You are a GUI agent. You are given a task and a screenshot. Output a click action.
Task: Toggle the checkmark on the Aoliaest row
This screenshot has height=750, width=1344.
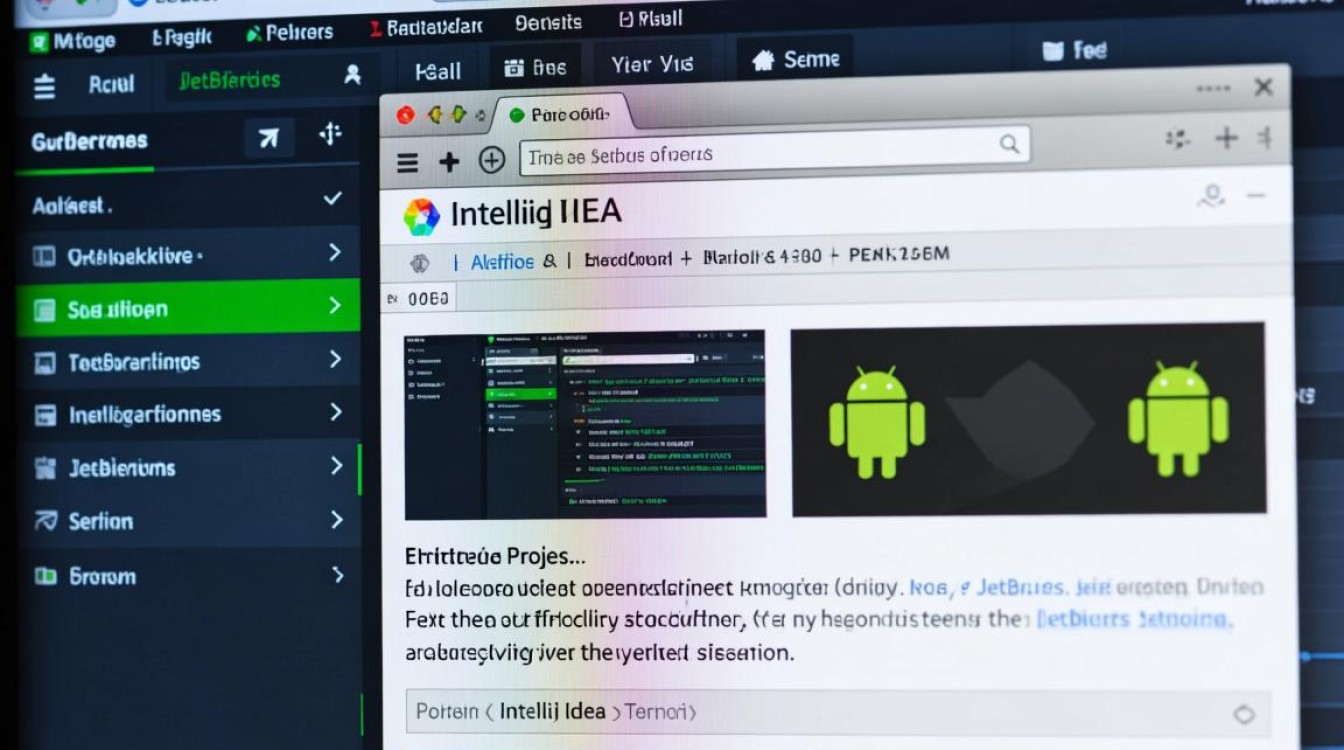(333, 199)
